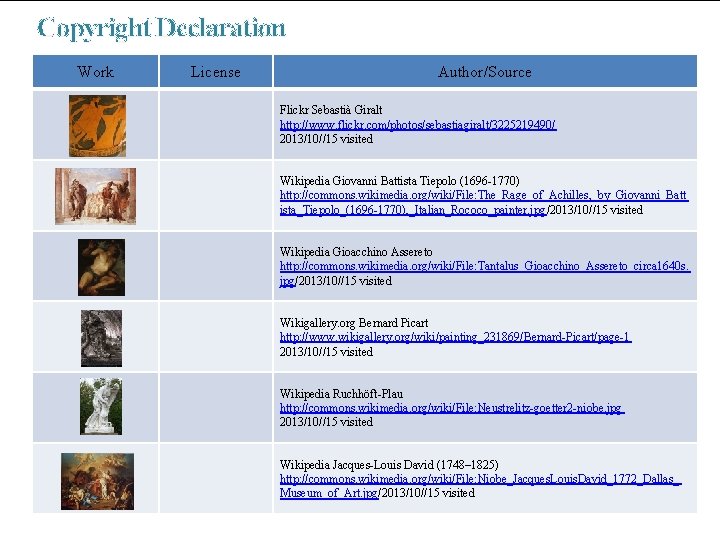Select the Tantalus dark painting thumbnail
Screen dimensions: 720x540
click(x=101, y=267)
